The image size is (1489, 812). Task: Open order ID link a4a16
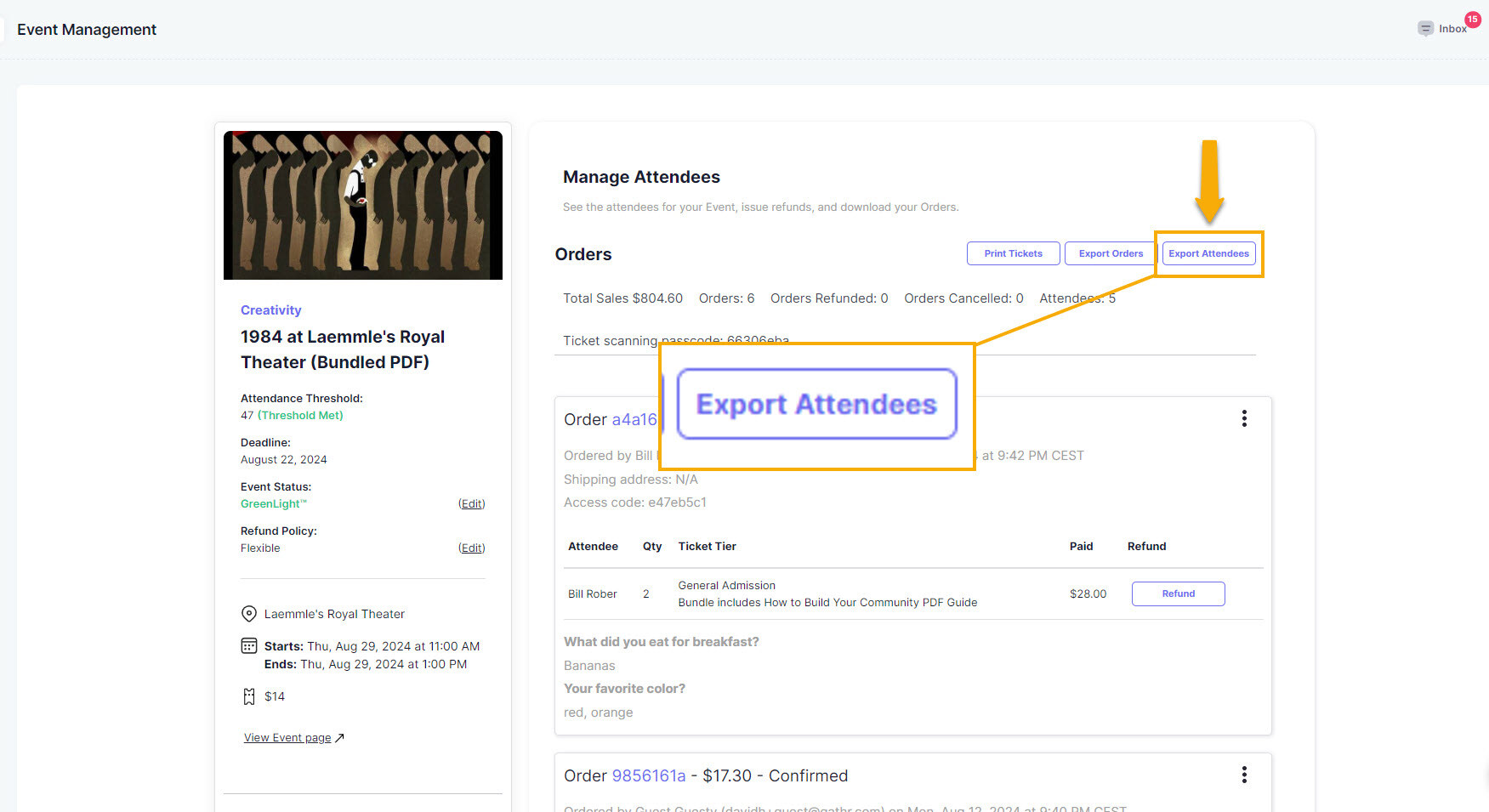click(634, 419)
